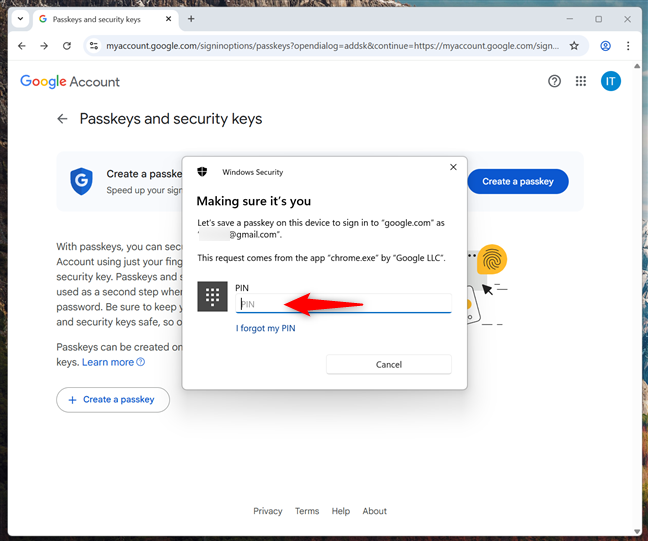The width and height of the screenshot is (648, 541).
Task: Open the About footer link
Action: [374, 511]
